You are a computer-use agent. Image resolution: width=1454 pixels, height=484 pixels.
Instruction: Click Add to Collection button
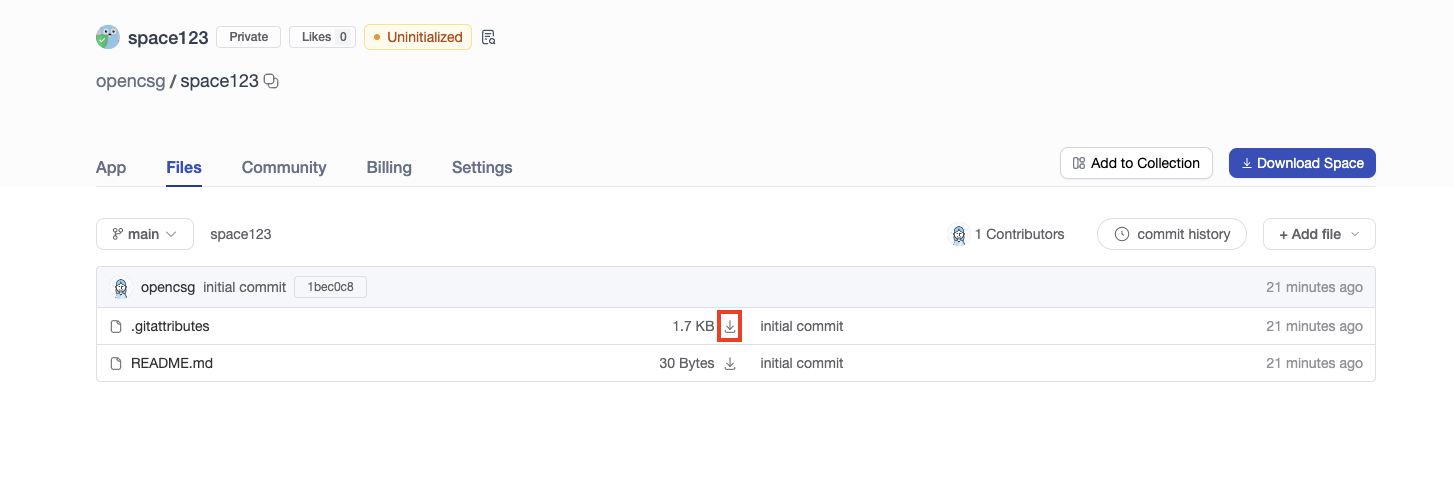1136,163
